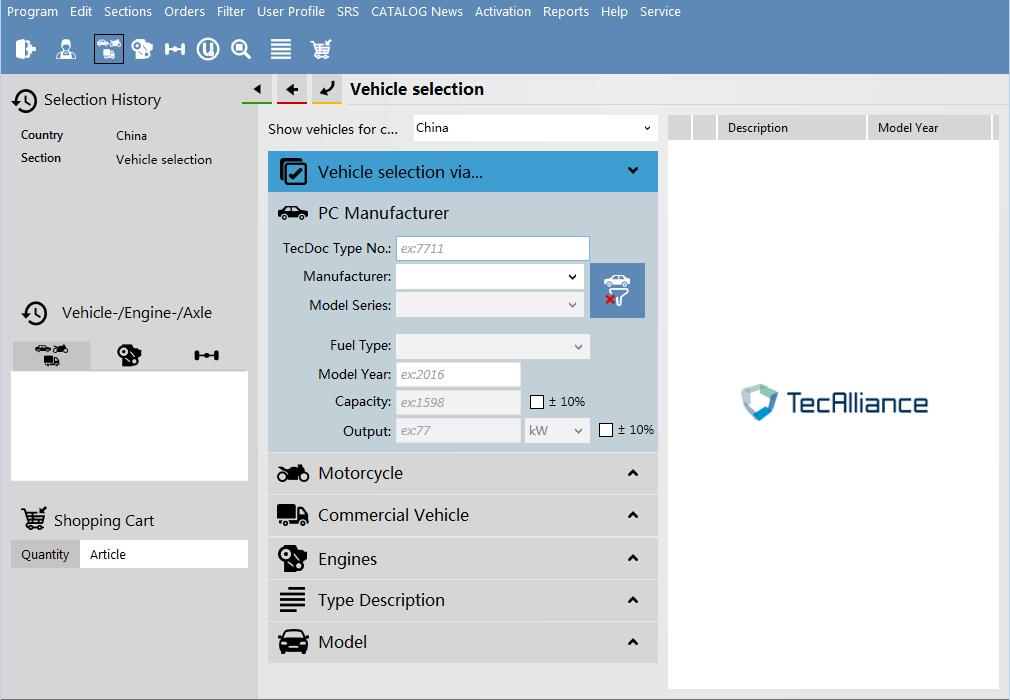Screen dimensions: 1010x700
Task: Expand the Engines section
Action: 633,558
